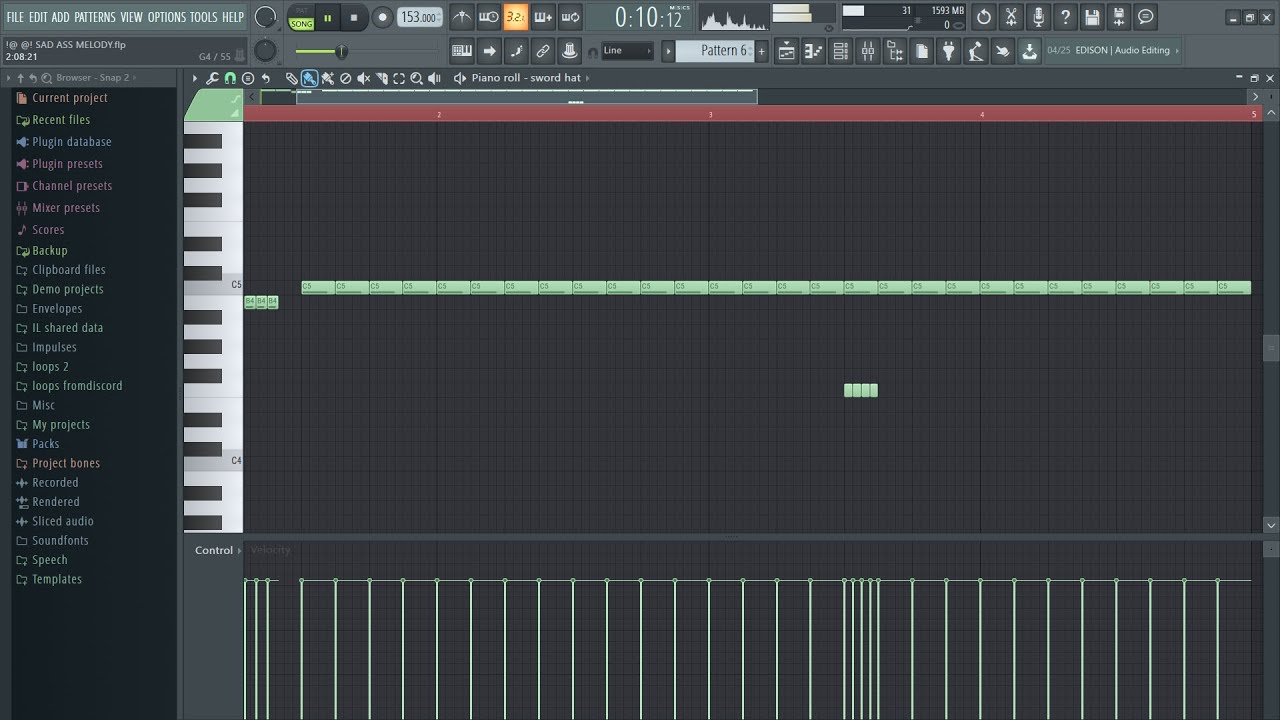
Task: Click the one-click recording microphone icon
Action: (1038, 17)
